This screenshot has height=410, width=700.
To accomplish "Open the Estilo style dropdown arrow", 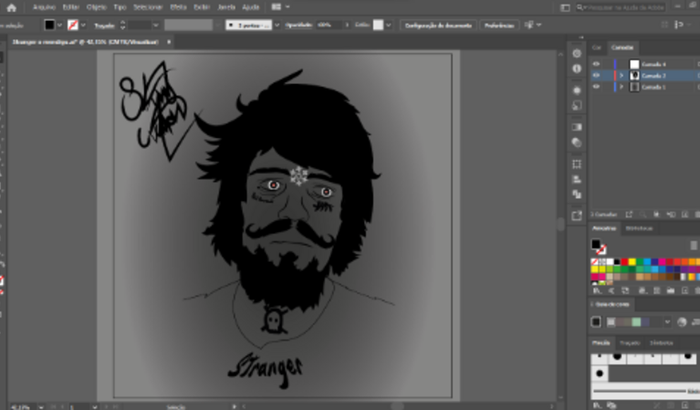I will coord(388,25).
